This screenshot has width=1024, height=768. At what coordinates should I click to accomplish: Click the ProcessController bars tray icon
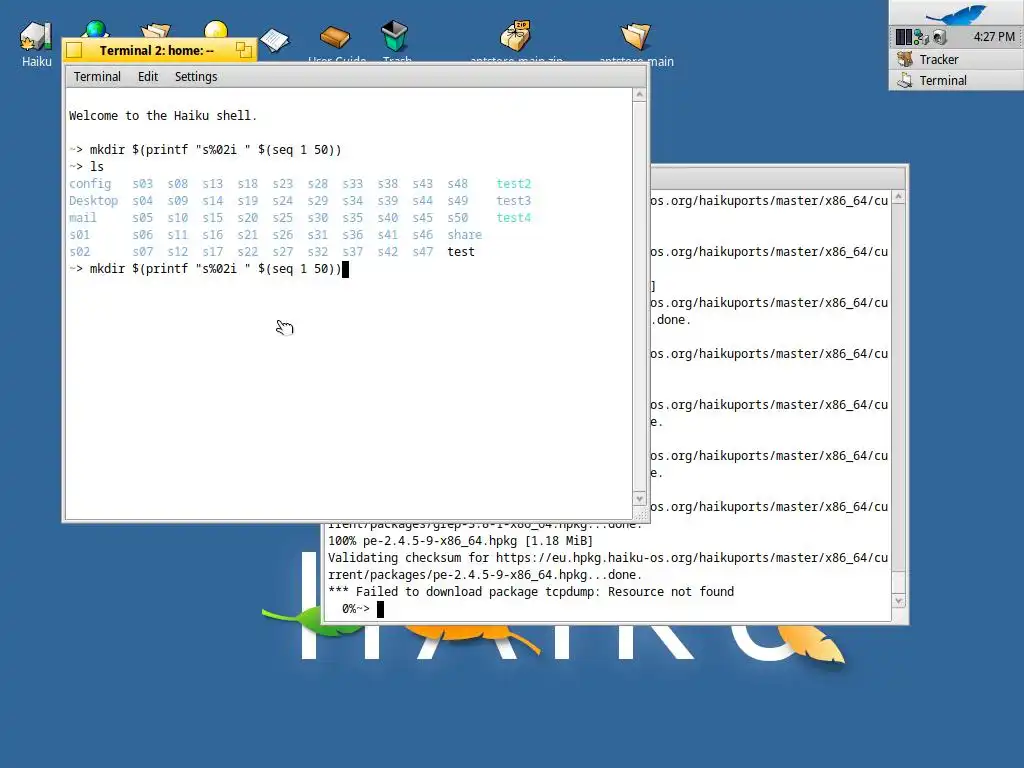904,37
